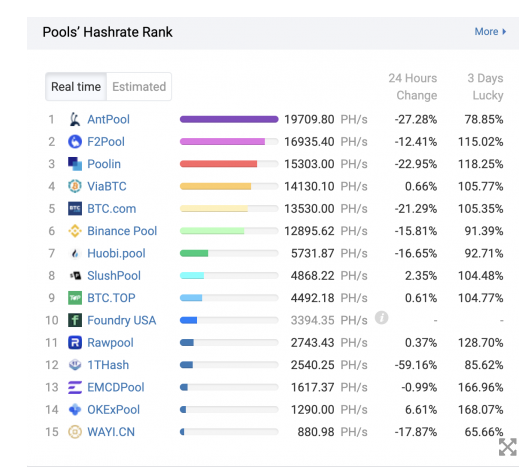Open the Poolin pool link
The image size is (530, 474).
click(104, 164)
